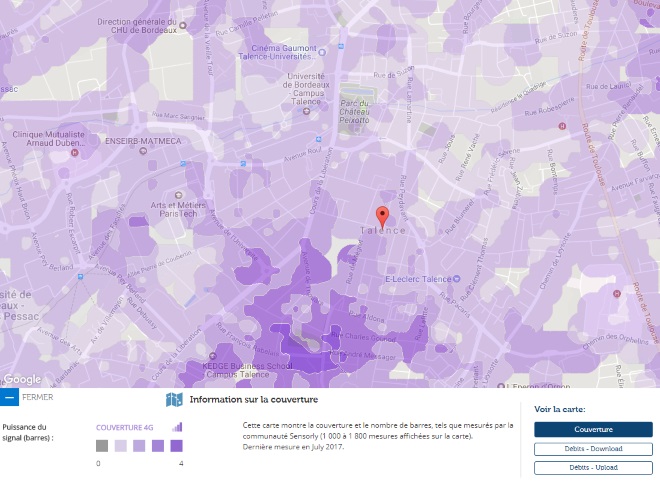Click the gray zero-bar signal swatch
Image resolution: width=660 pixels, height=489 pixels.
pyautogui.click(x=102, y=446)
